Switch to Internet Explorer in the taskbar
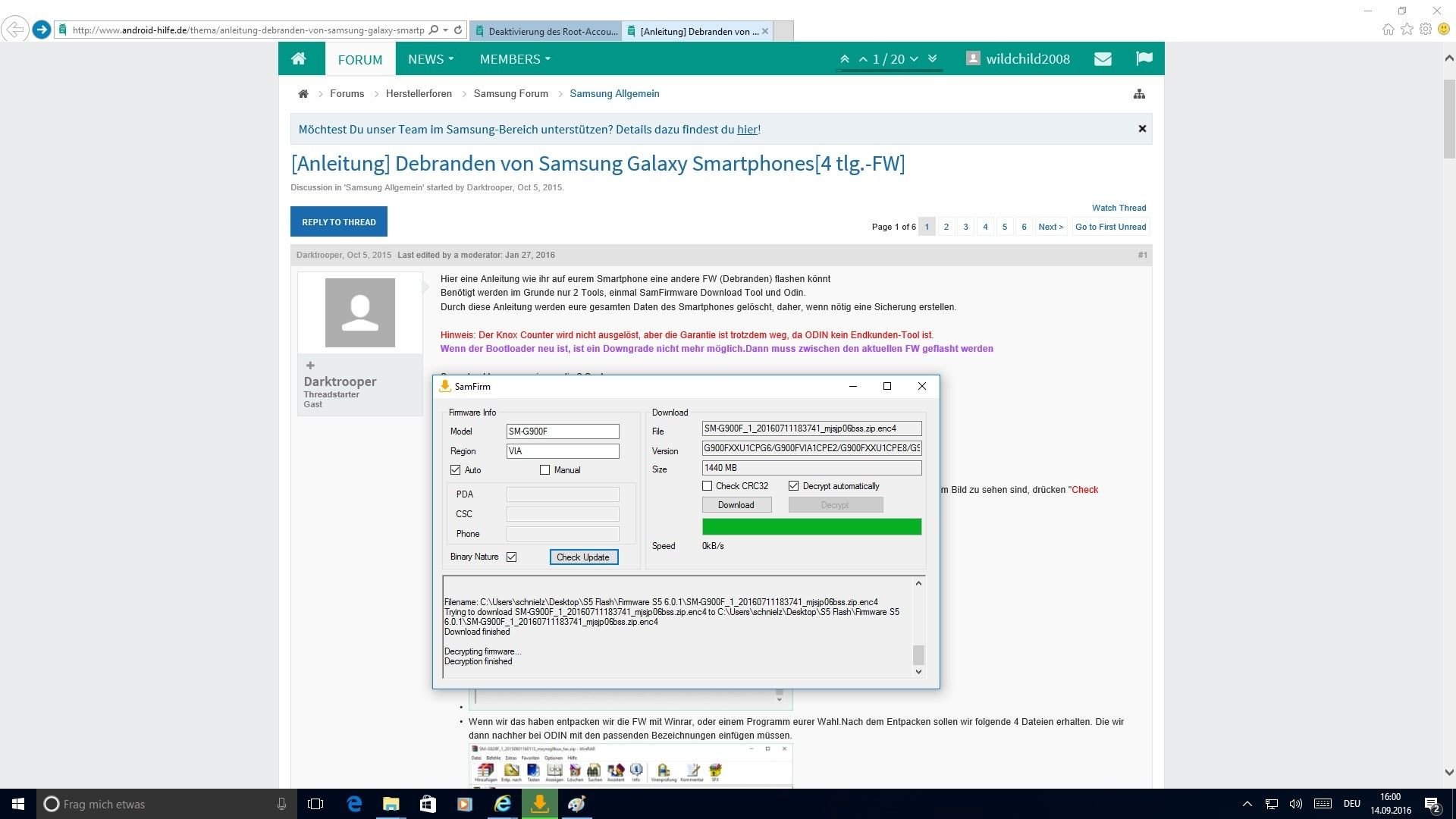Viewport: 1456px width, 819px height. coord(502,804)
